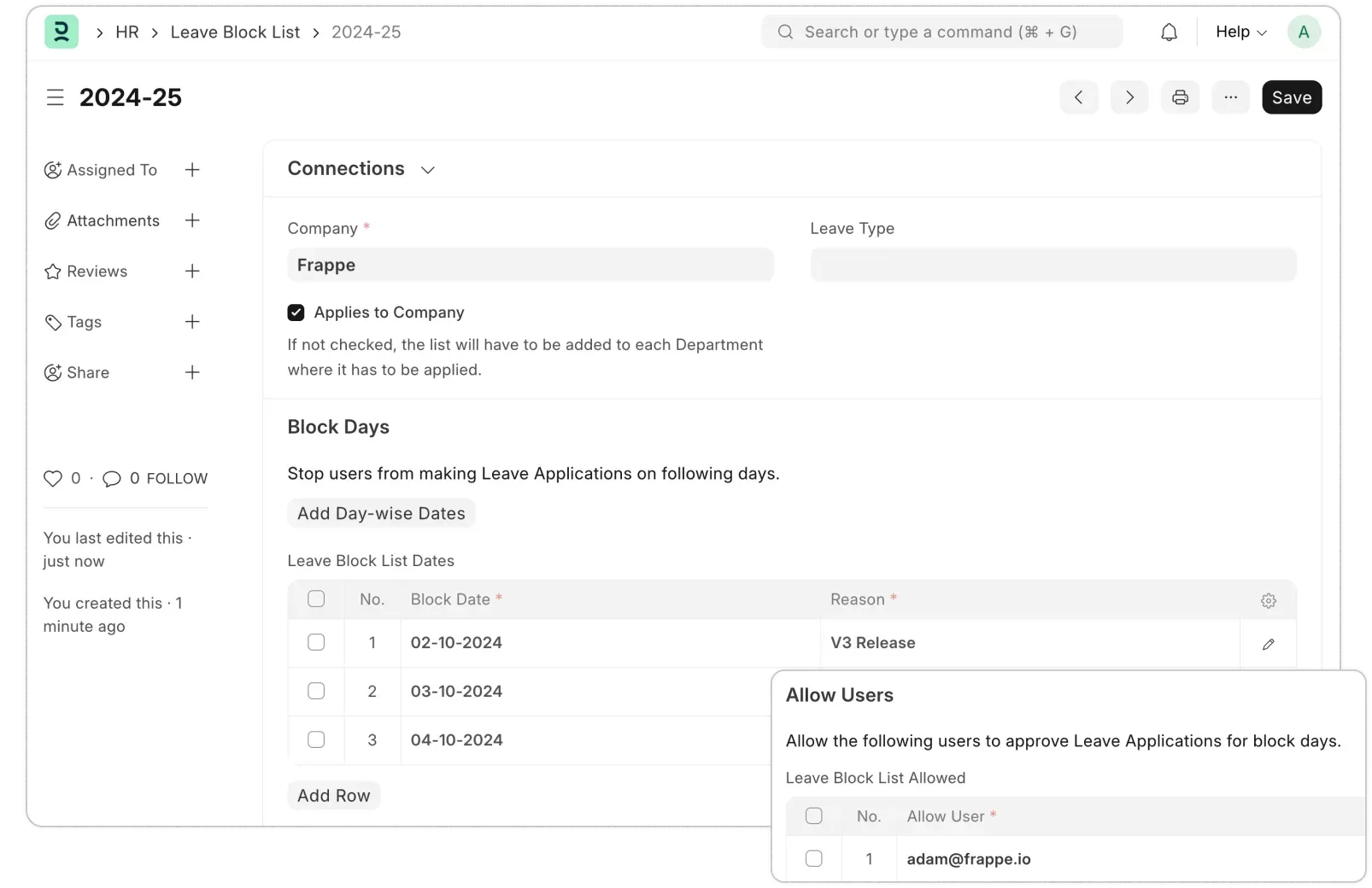Open the ellipsis menu next to Save
Screen dimensions: 1372x888
click(1230, 97)
